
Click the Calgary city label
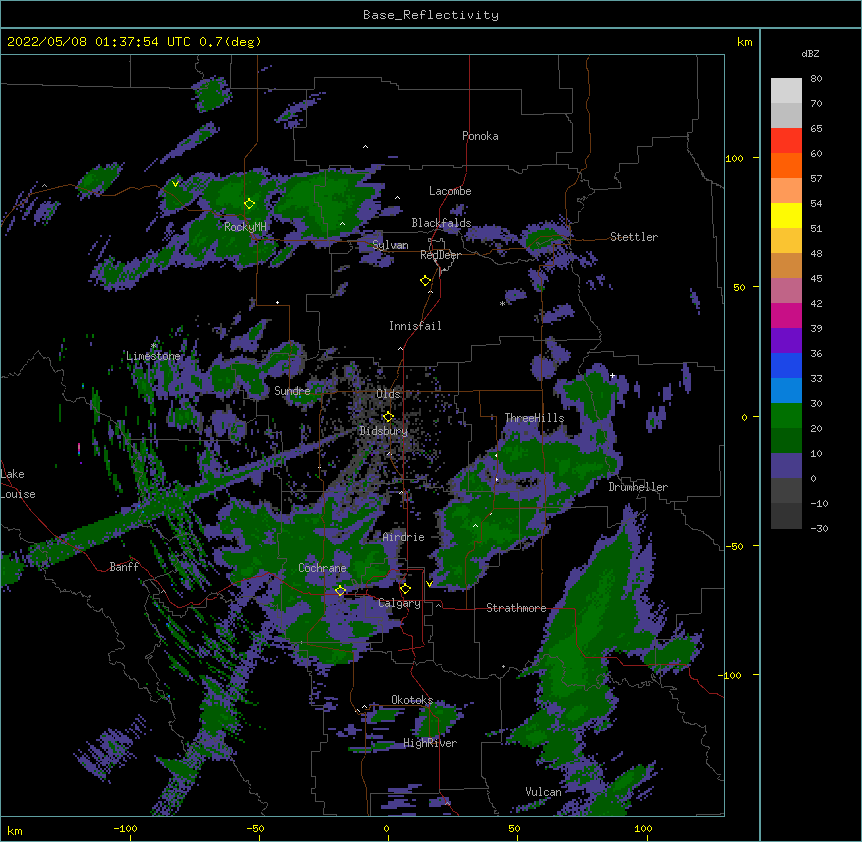click(x=400, y=603)
